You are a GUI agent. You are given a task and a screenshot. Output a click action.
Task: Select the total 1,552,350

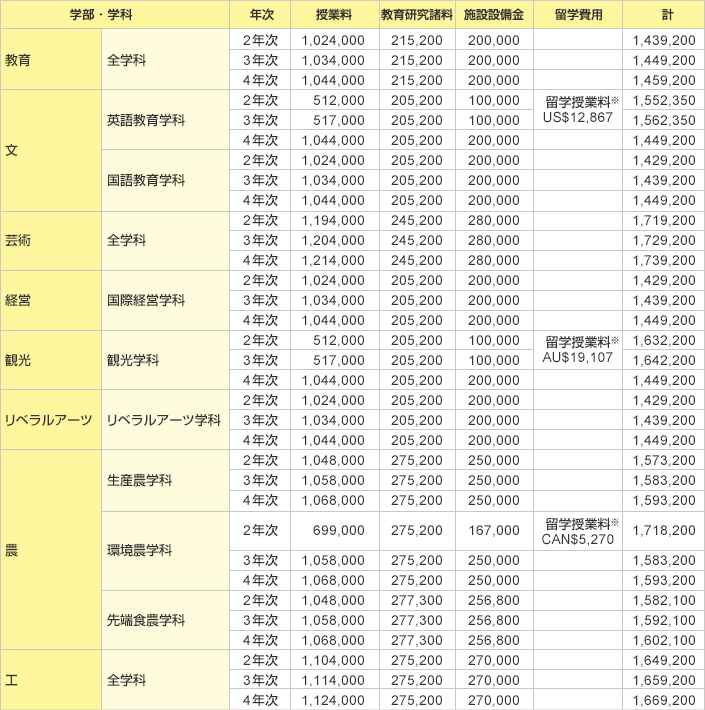click(663, 100)
